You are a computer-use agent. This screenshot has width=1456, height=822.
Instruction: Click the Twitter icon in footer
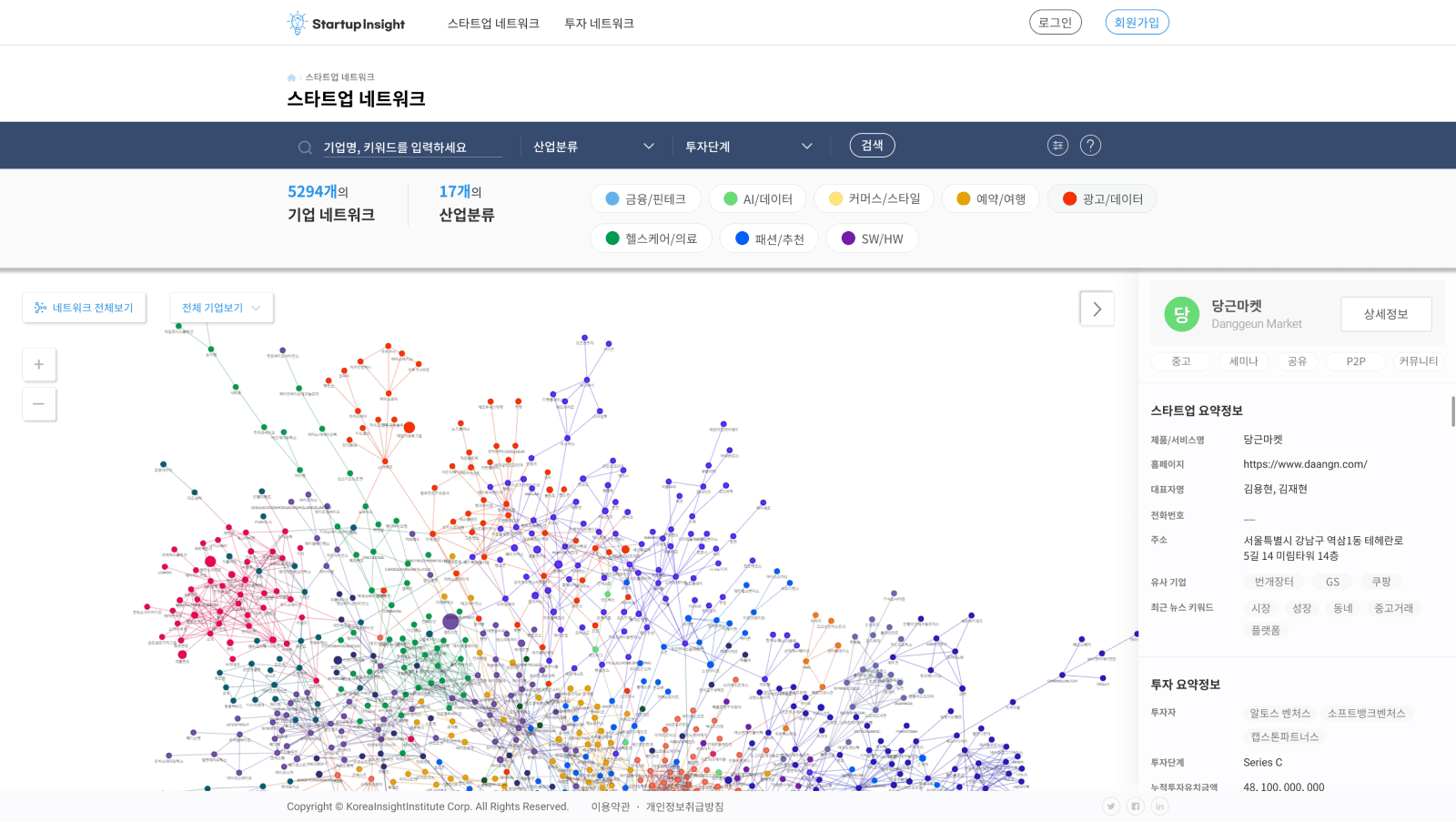click(x=1110, y=807)
